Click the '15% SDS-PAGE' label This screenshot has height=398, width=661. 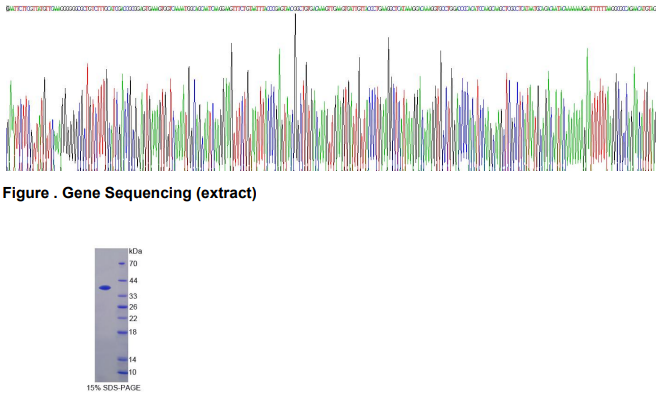coord(113,388)
